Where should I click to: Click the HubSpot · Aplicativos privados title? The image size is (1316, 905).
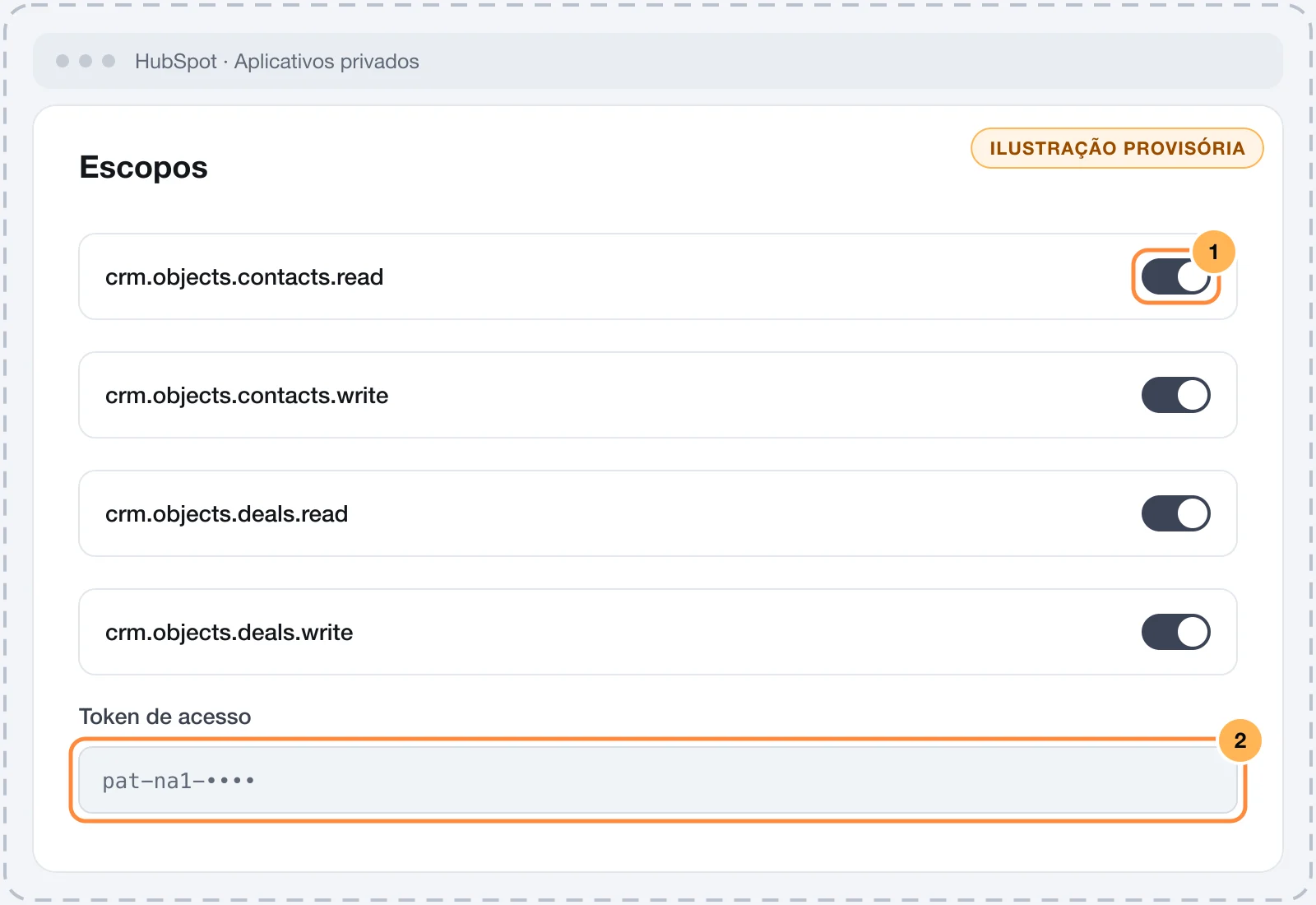(x=277, y=62)
